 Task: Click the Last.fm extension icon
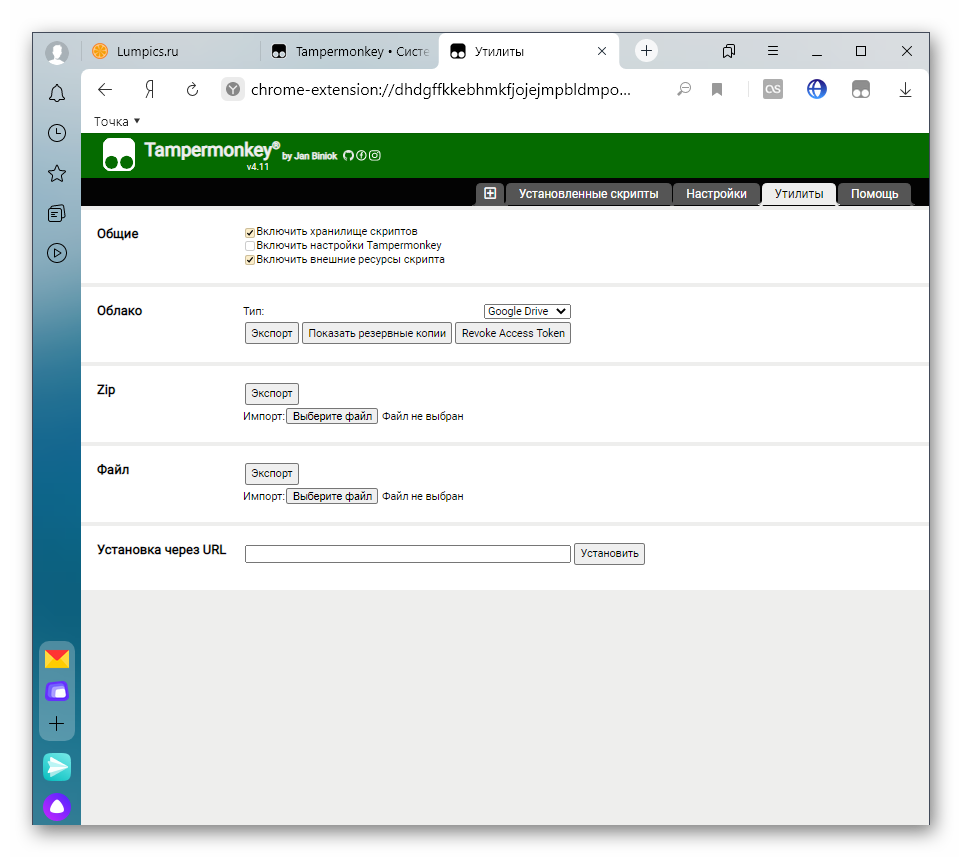pos(772,90)
